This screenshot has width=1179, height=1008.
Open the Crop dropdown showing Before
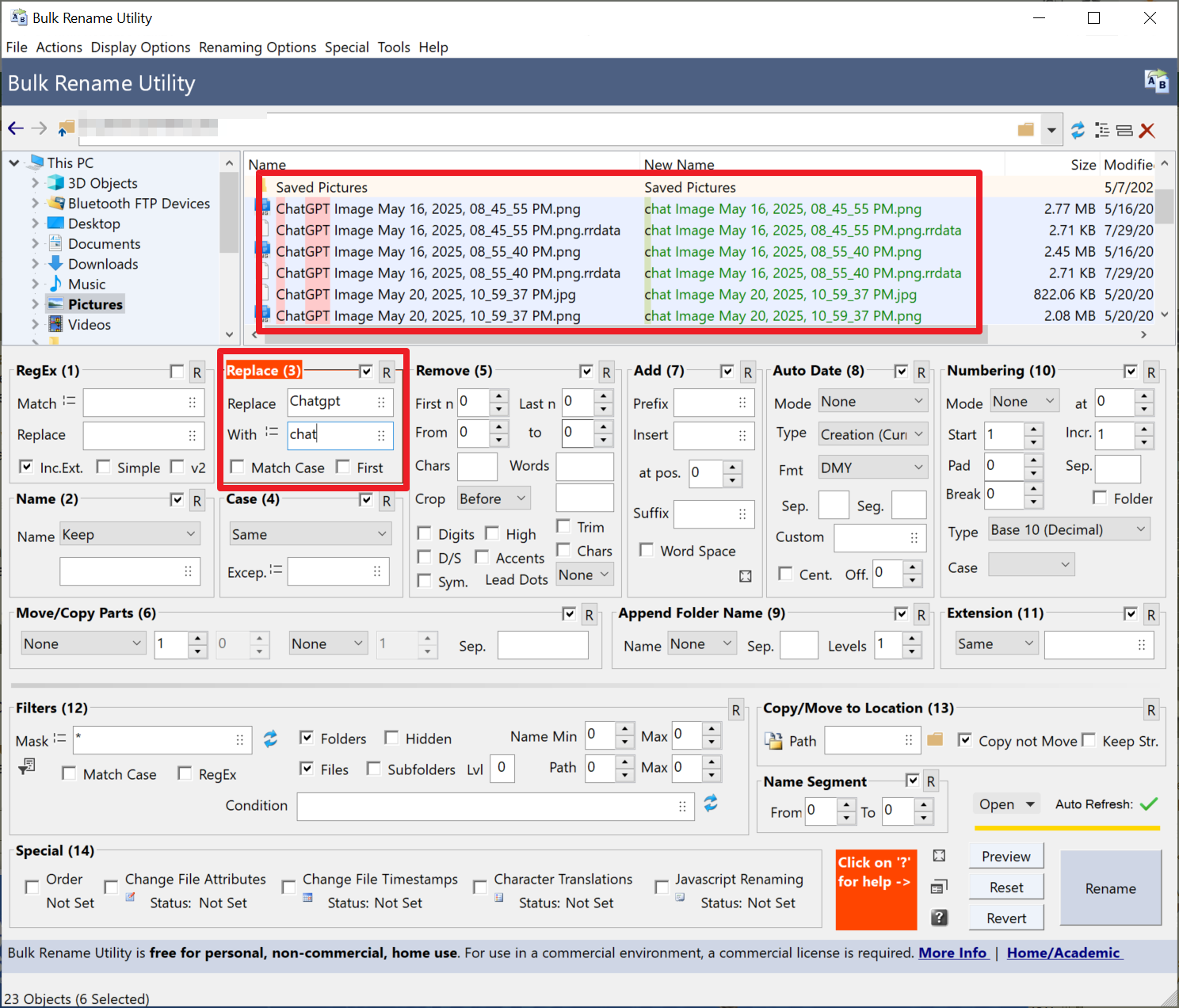pyautogui.click(x=494, y=498)
